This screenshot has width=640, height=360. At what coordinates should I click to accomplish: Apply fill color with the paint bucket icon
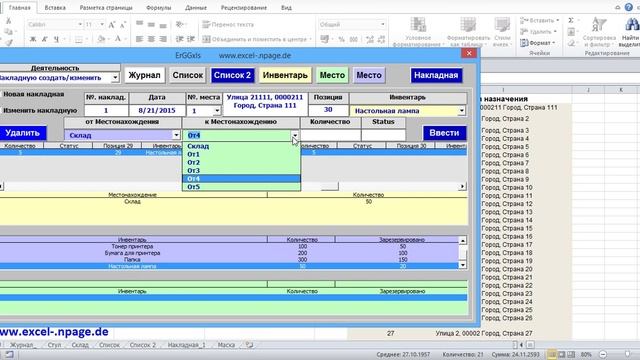point(101,39)
